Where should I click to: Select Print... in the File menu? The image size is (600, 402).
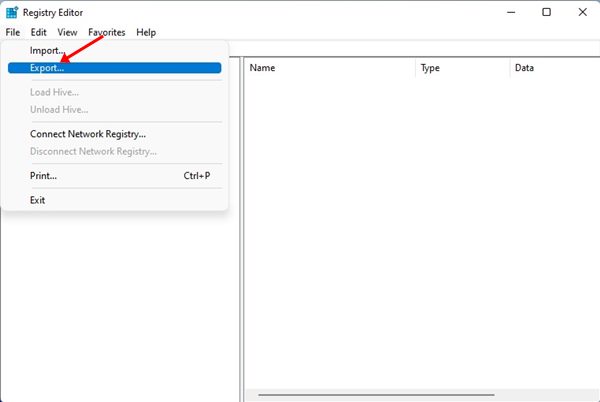point(114,176)
